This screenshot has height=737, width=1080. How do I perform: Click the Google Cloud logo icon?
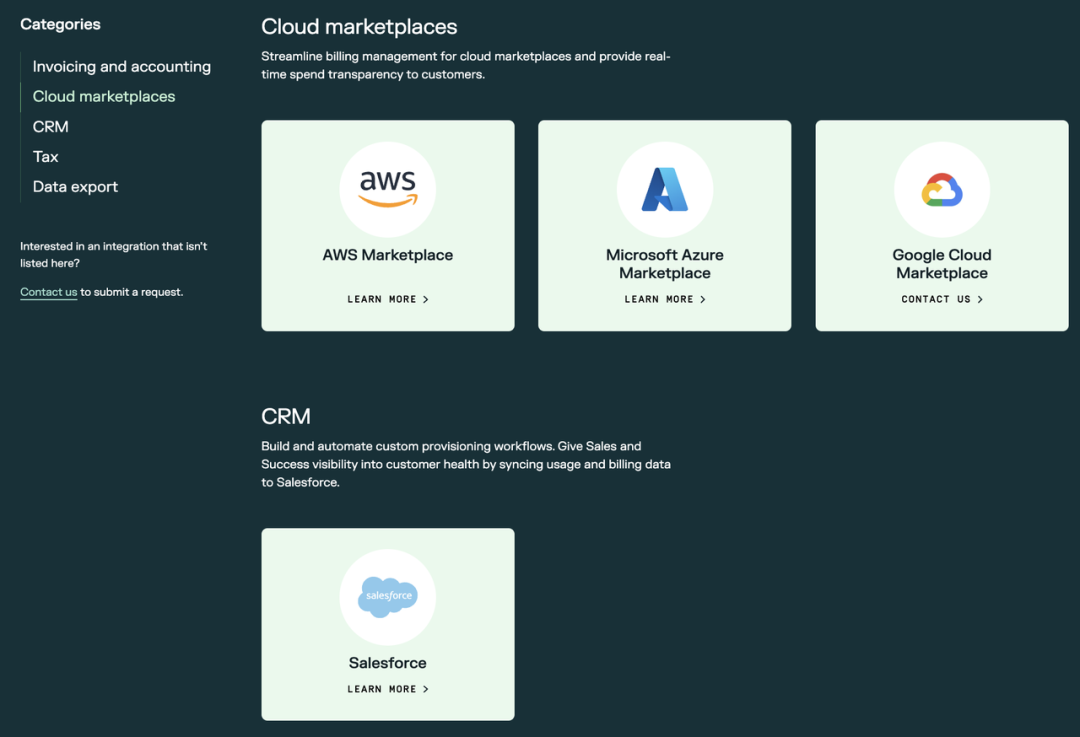[942, 189]
